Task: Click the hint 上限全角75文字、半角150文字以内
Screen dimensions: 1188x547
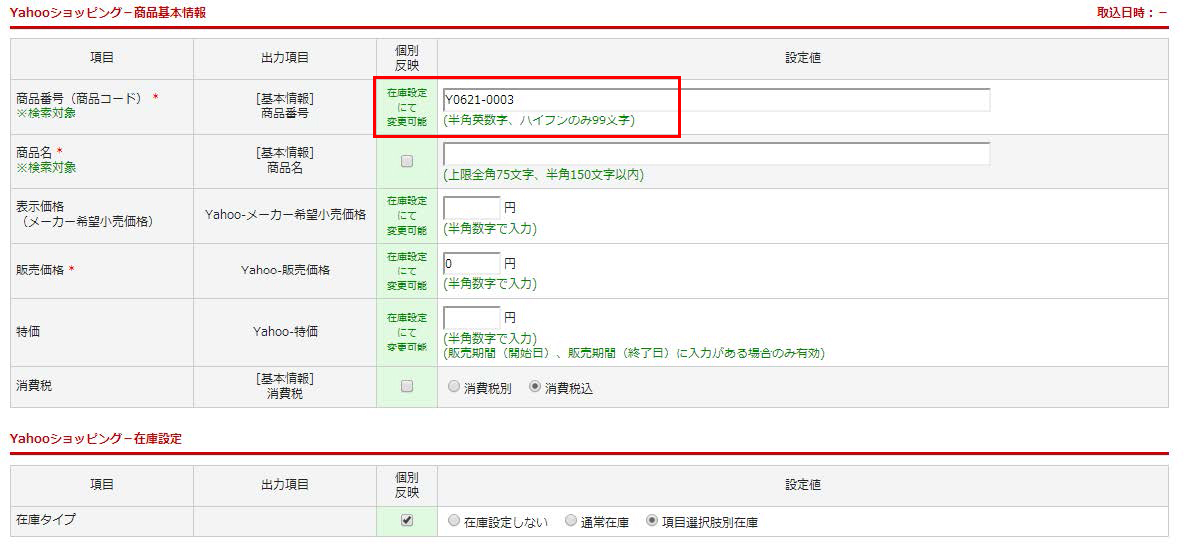Action: pyautogui.click(x=543, y=175)
